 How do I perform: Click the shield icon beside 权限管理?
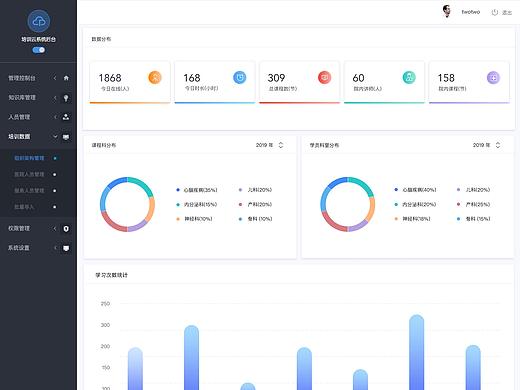point(66,229)
